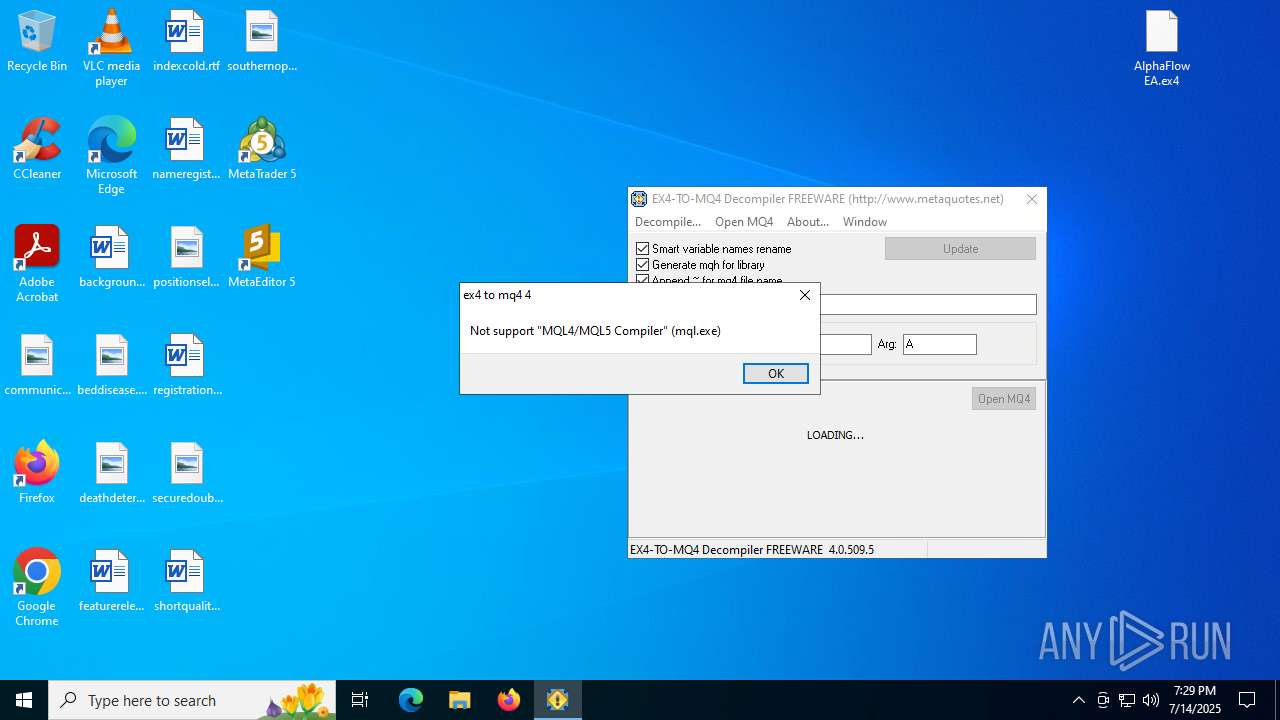Open the notification center
This screenshot has height=720, width=1280.
pyautogui.click(x=1247, y=700)
